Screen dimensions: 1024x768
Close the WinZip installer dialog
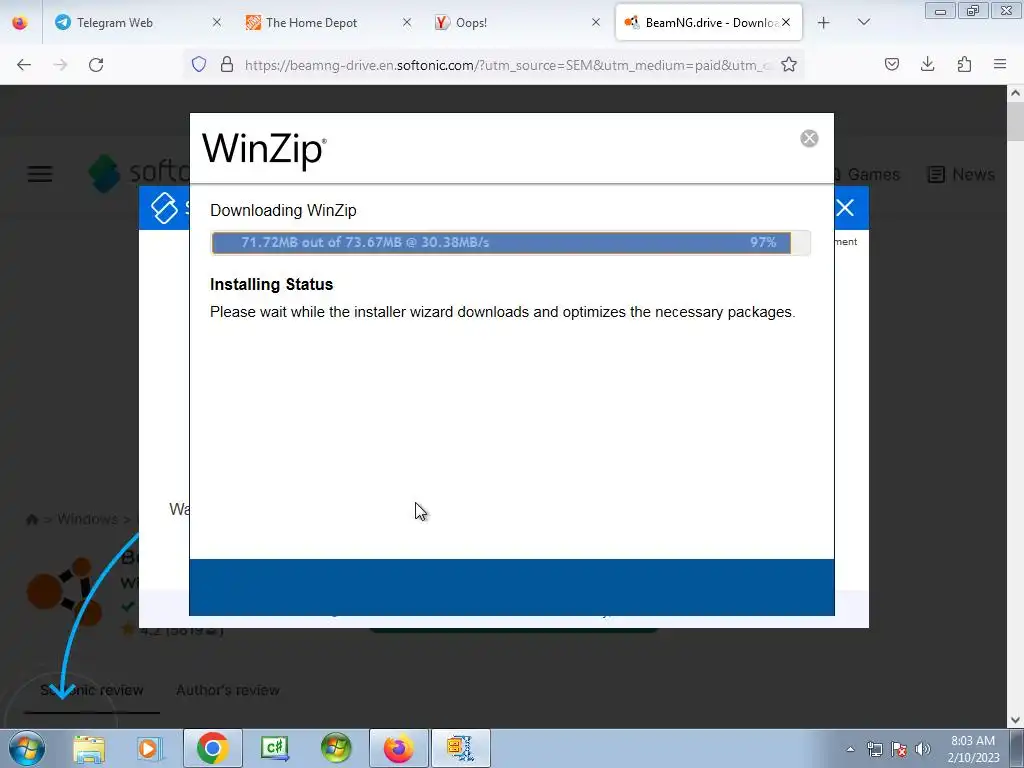[x=809, y=138]
